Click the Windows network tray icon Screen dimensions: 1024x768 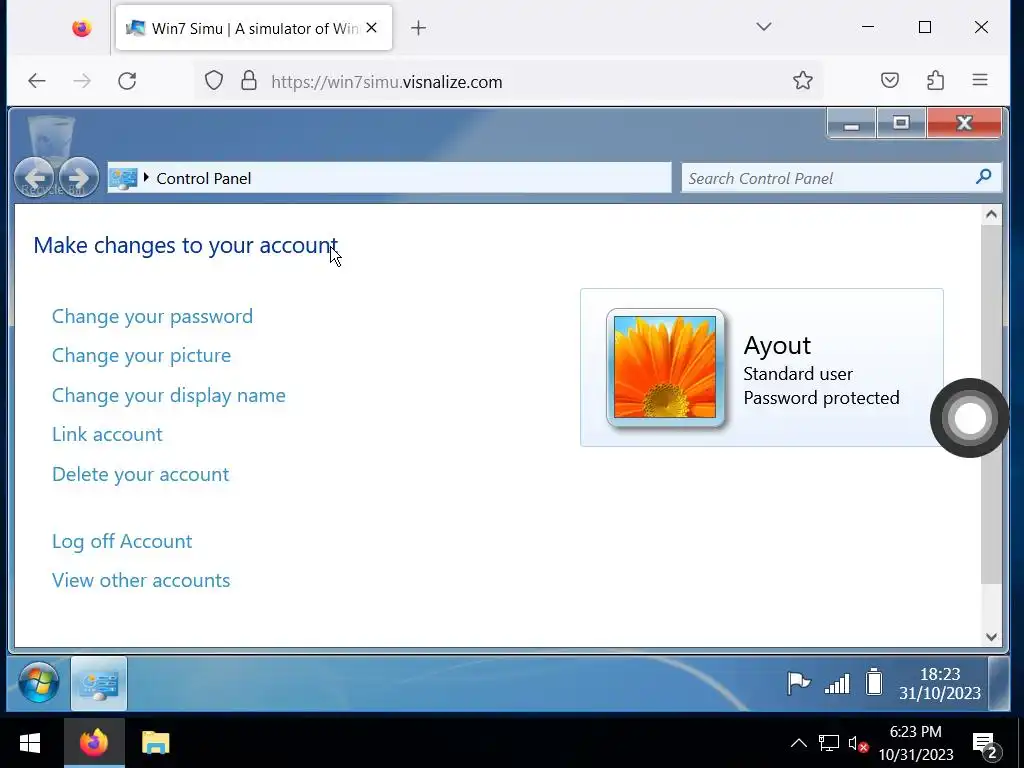[x=829, y=743]
